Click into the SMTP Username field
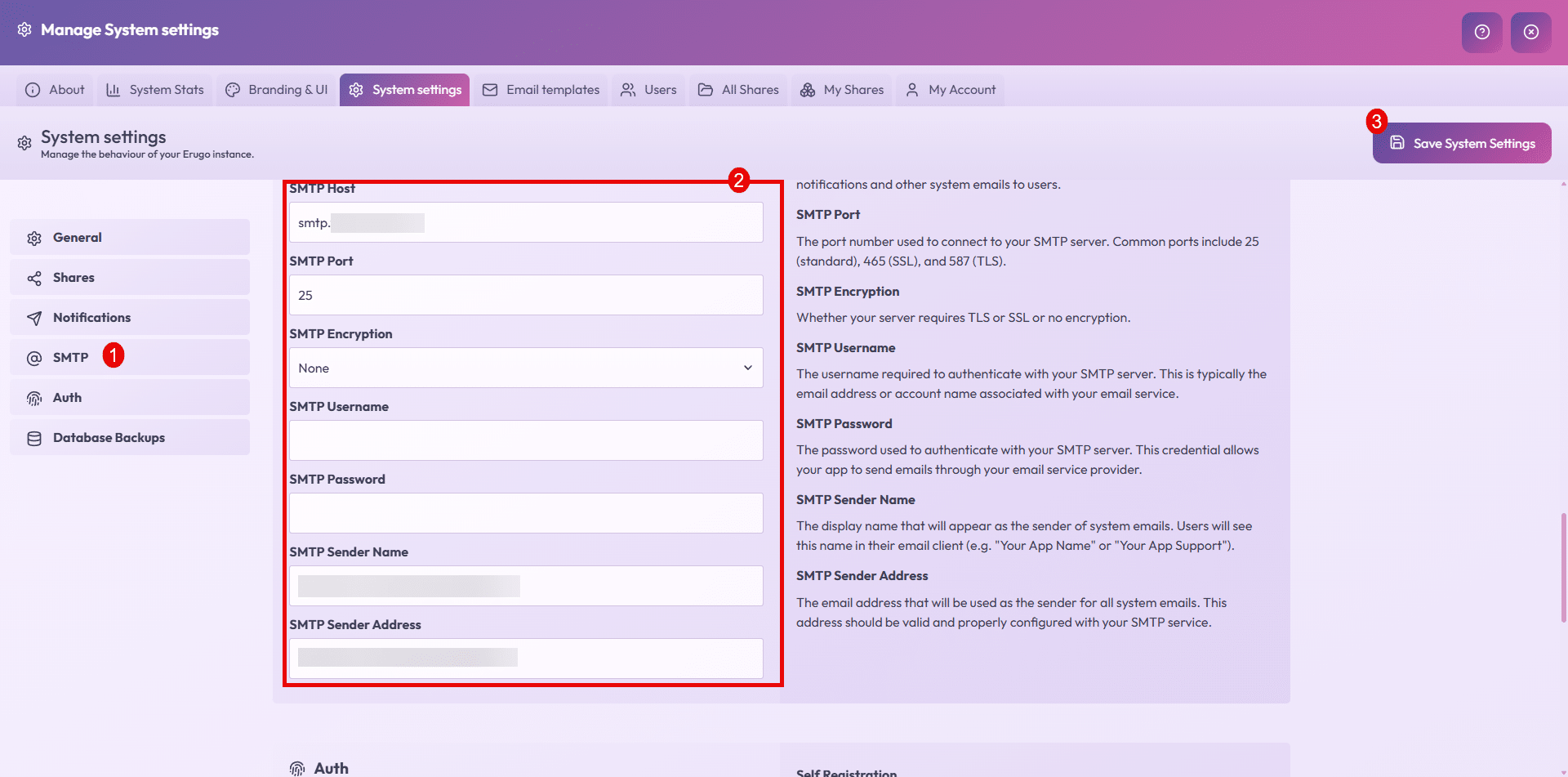Viewport: 1568px width, 777px height. [x=525, y=440]
